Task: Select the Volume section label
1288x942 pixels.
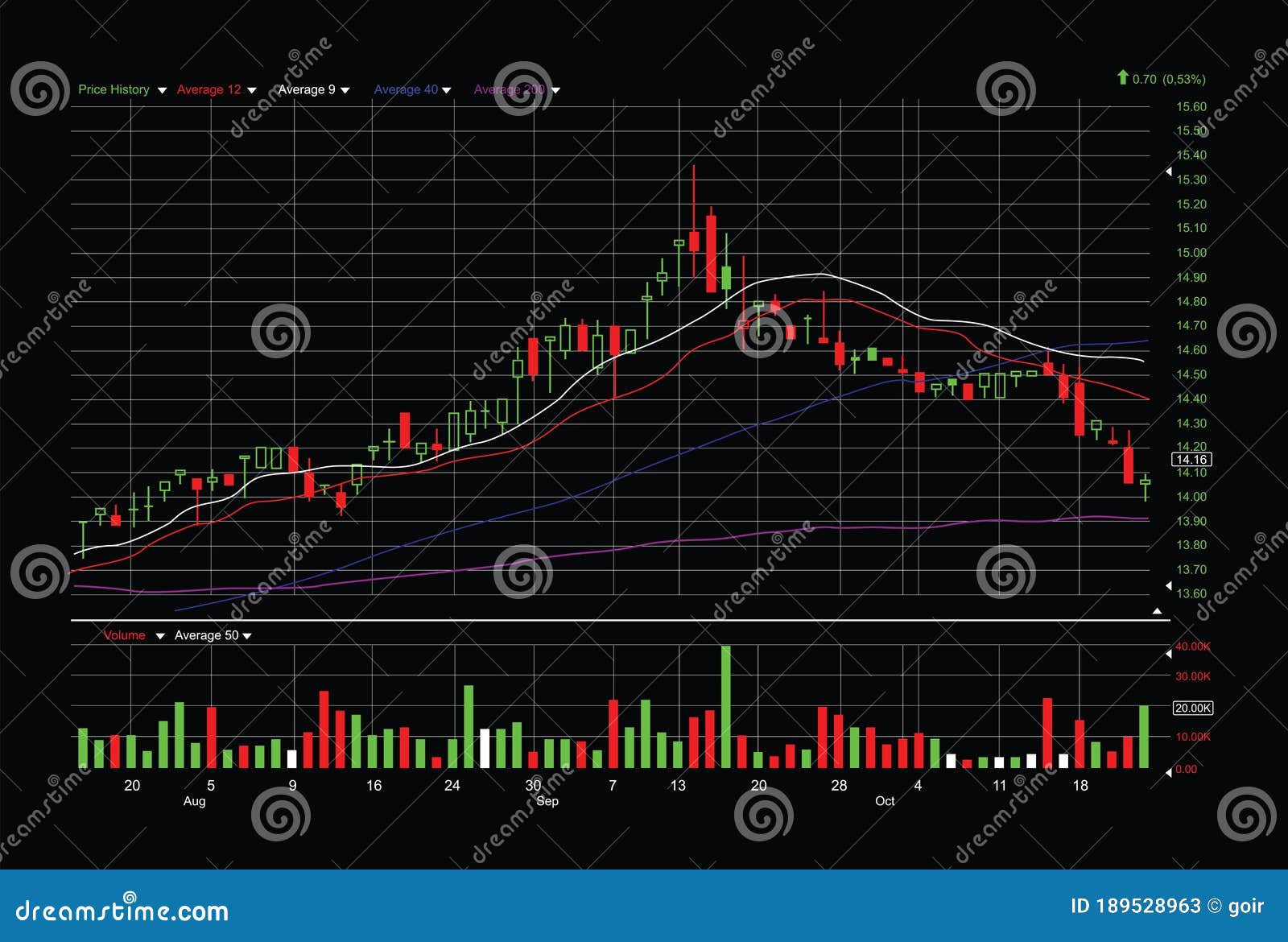Action: pos(126,635)
